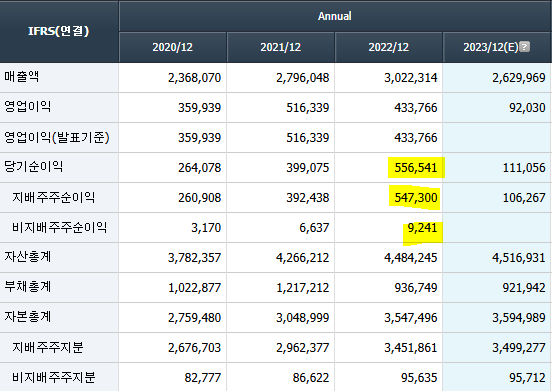Click the 2023/12(E) column header
The width and height of the screenshot is (552, 391).
pos(497,47)
